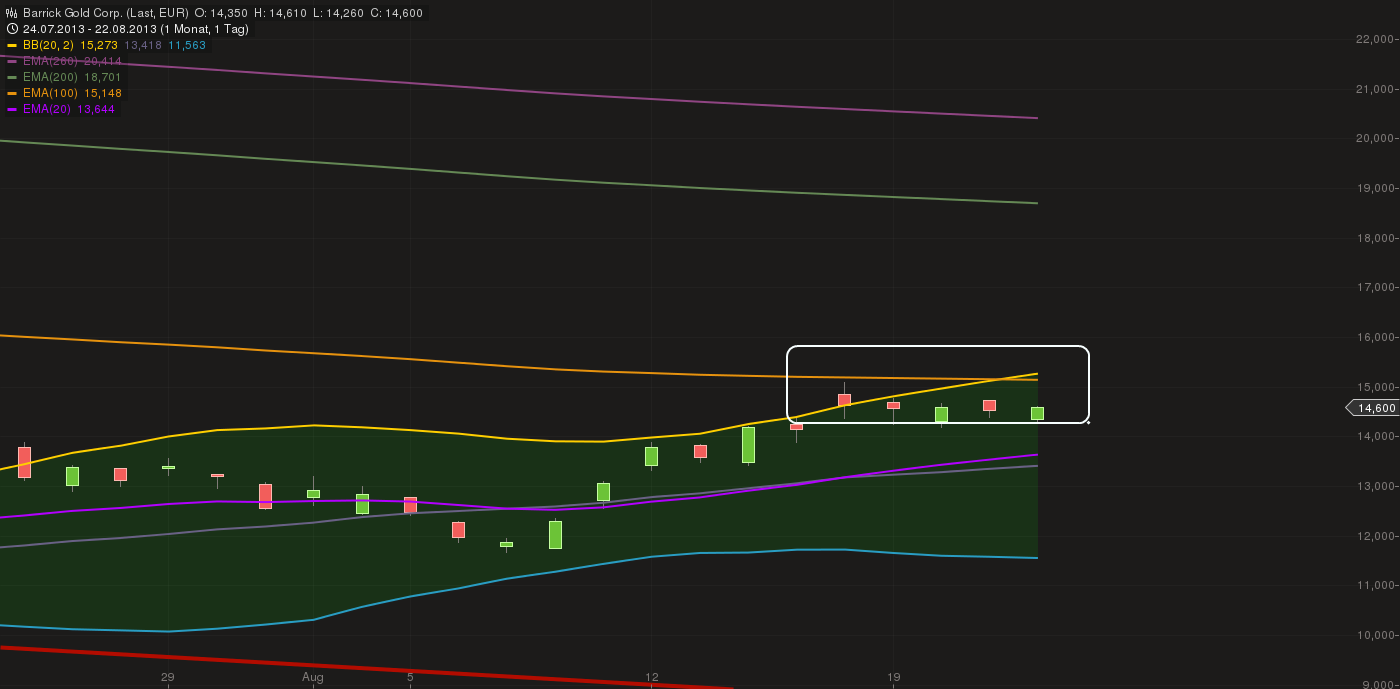
Task: Select the EMA(200) indicator legend entry
Action: [72, 77]
